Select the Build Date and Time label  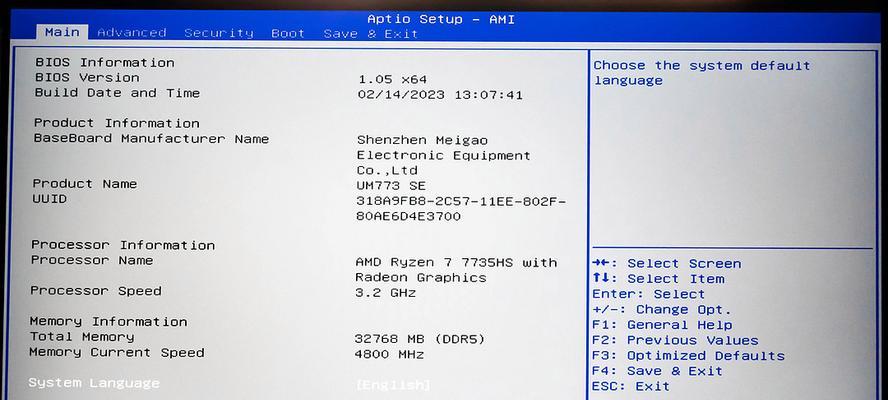click(117, 93)
